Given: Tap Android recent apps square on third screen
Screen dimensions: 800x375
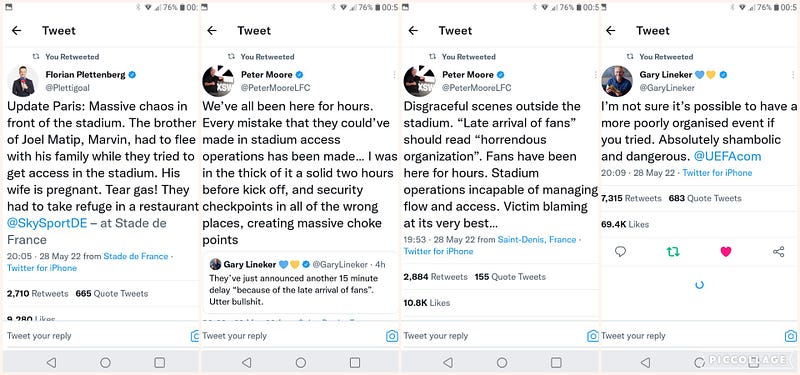Looking at the screenshot, I should (556, 362).
